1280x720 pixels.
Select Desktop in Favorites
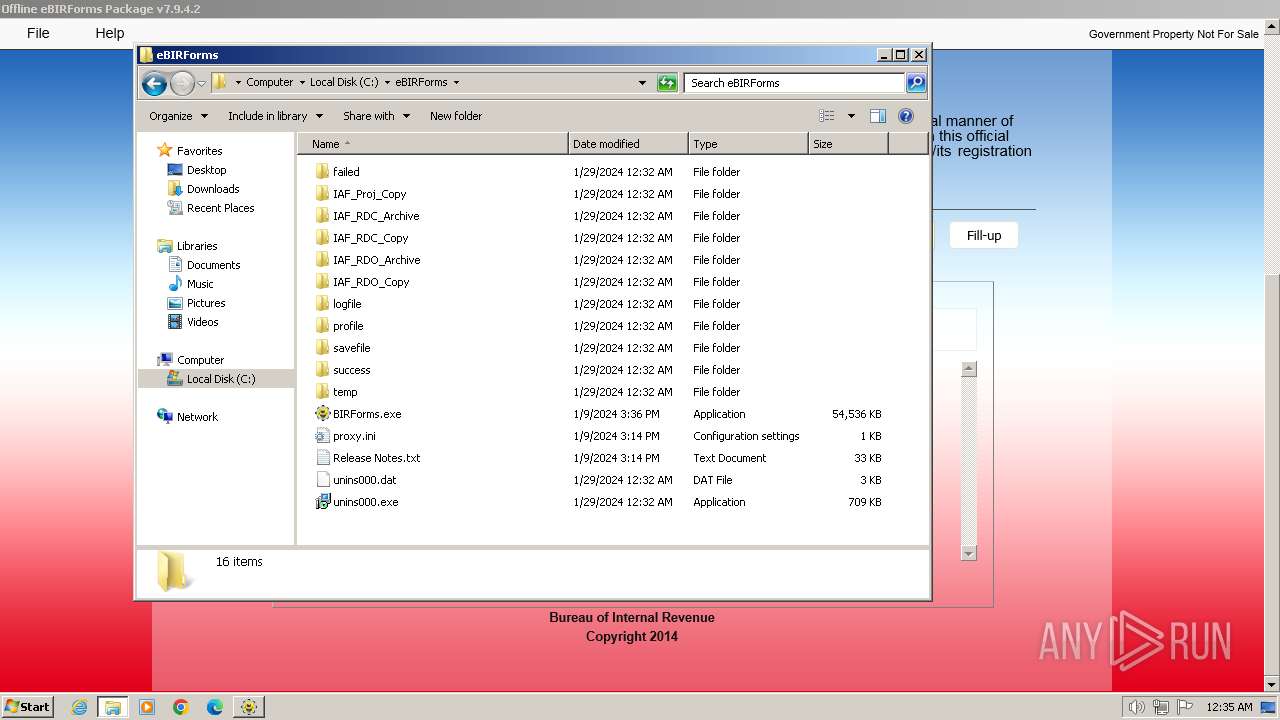coord(206,170)
